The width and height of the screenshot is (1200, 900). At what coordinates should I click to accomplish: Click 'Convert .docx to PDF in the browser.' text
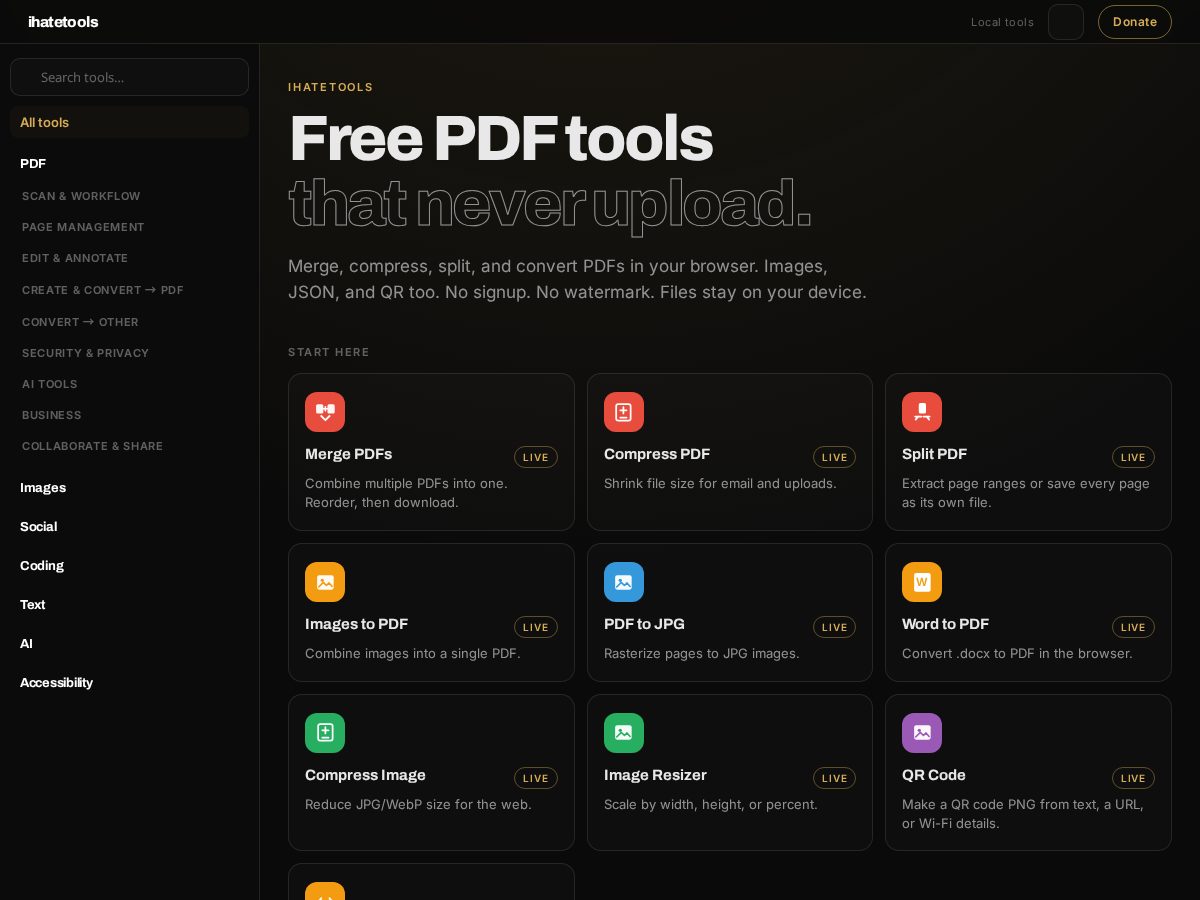click(x=1017, y=653)
